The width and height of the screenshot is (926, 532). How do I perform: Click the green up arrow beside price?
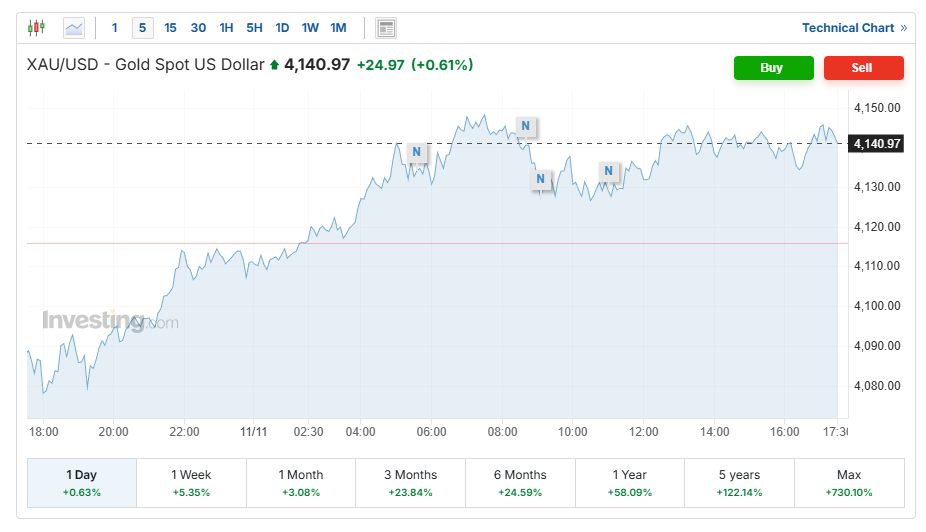tap(275, 65)
